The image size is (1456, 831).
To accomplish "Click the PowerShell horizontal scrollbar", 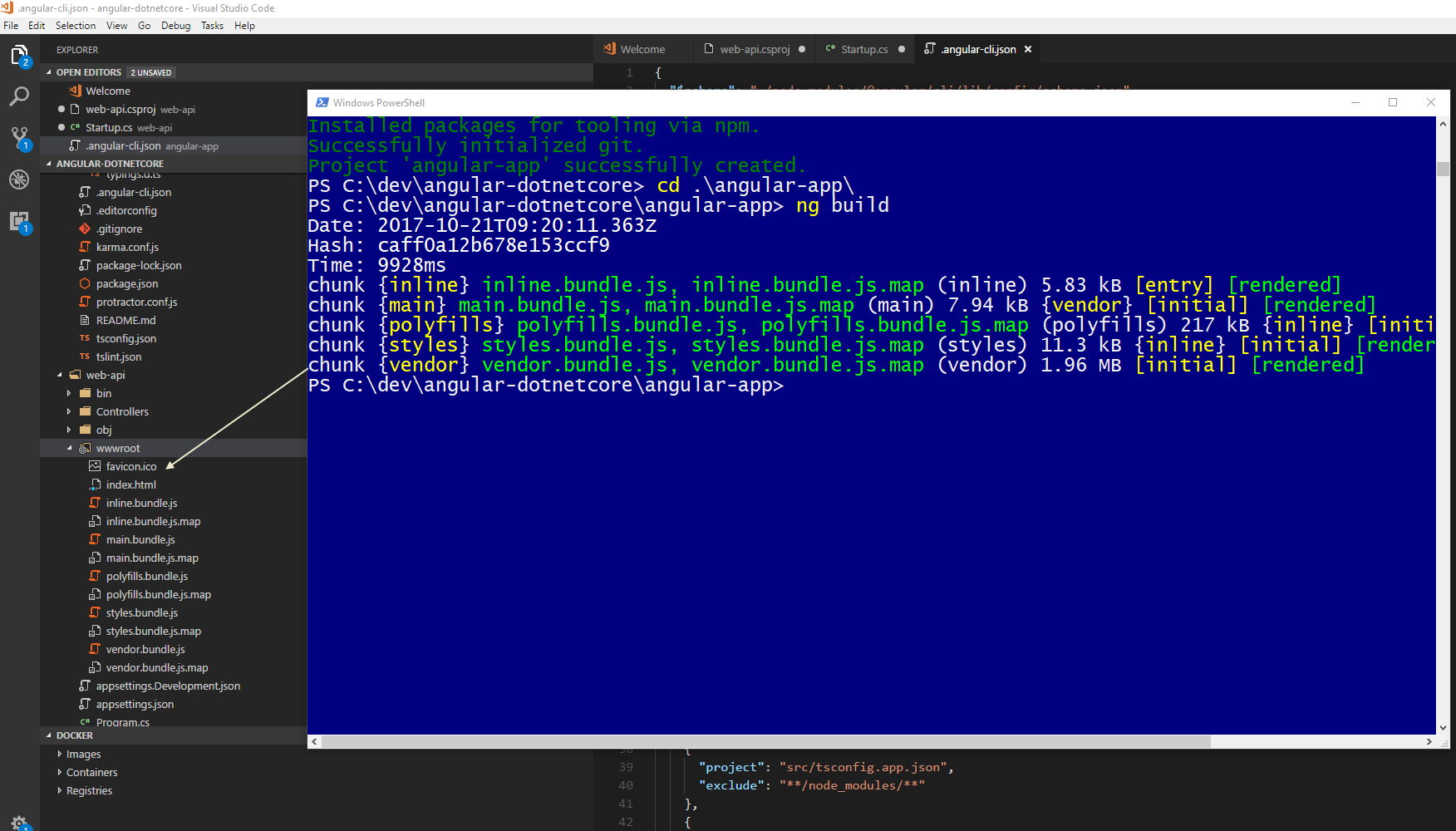I will [x=765, y=741].
